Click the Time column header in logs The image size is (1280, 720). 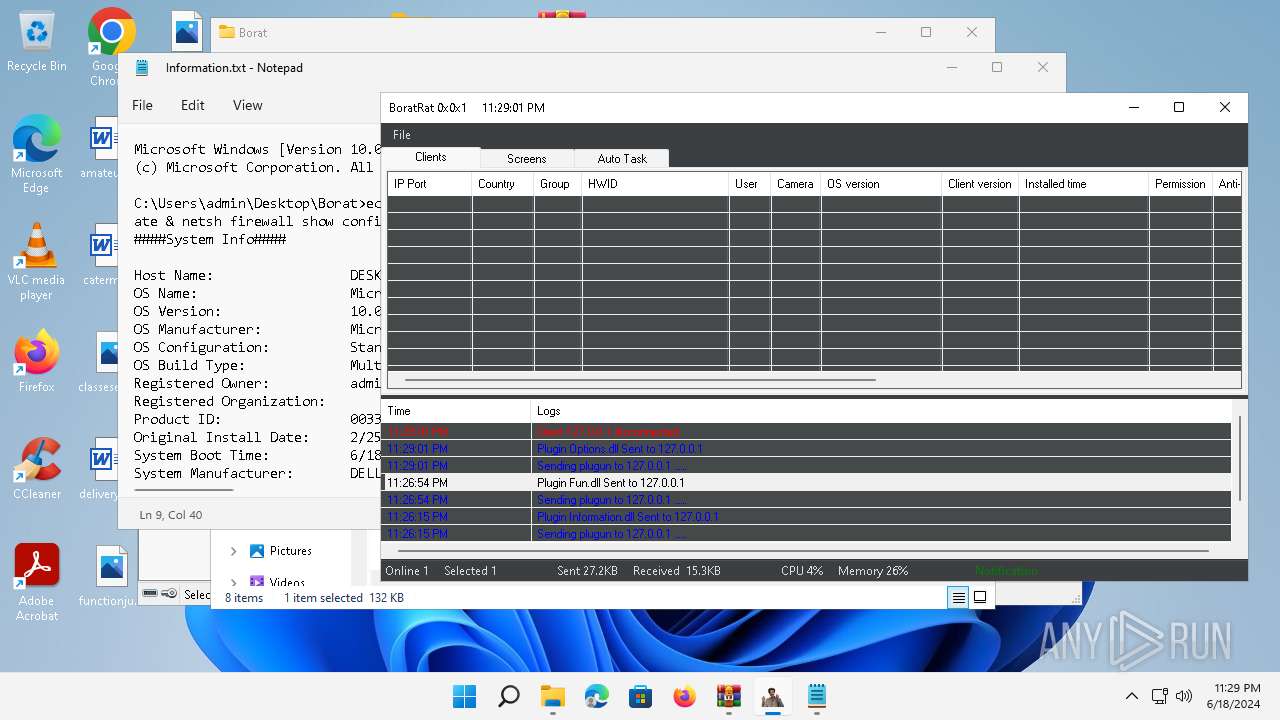(x=456, y=411)
